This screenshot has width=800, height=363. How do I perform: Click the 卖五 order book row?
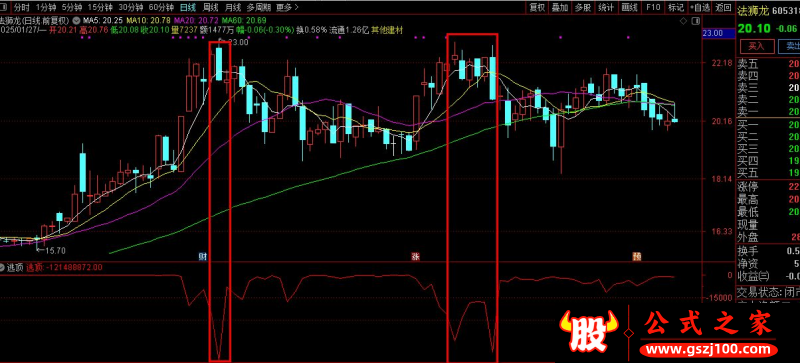(x=768, y=64)
